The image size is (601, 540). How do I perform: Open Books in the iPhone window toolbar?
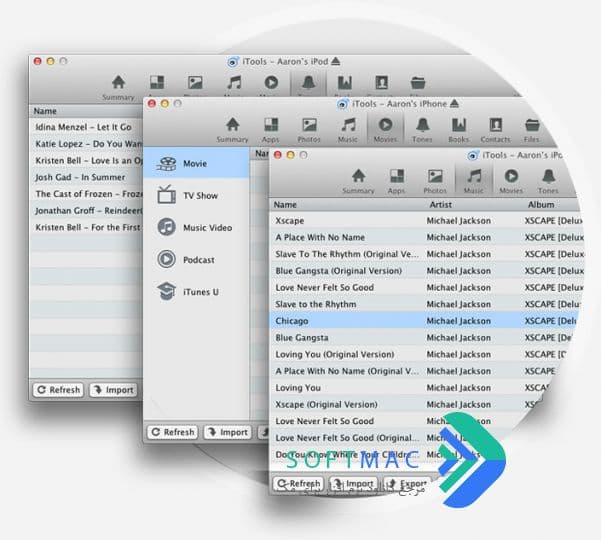pyautogui.click(x=459, y=130)
